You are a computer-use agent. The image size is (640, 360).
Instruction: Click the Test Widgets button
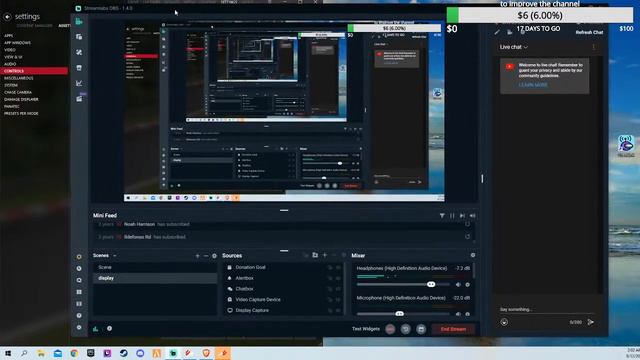[x=366, y=329]
